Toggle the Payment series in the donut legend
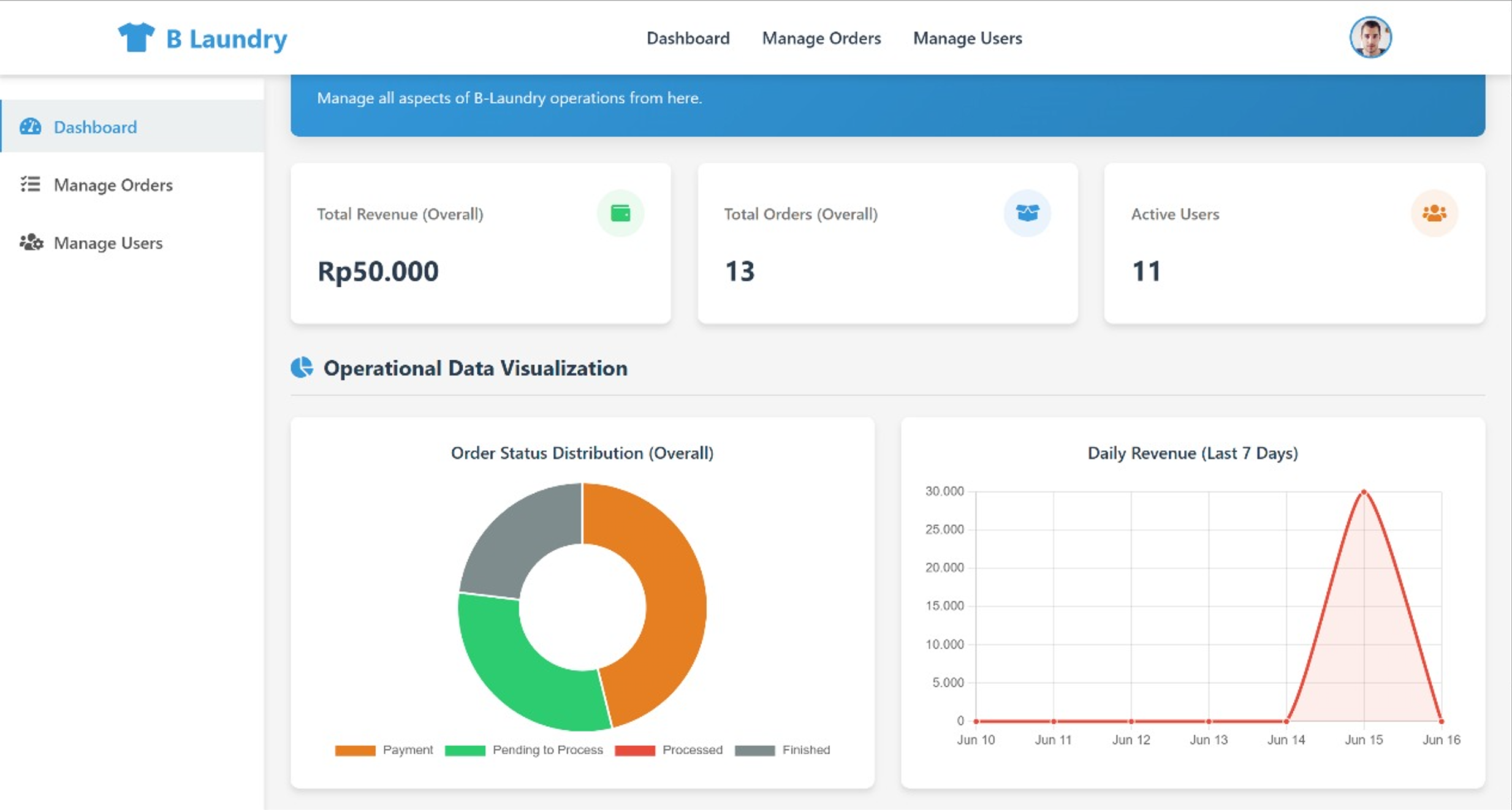The height and width of the screenshot is (810, 1512). 383,749
